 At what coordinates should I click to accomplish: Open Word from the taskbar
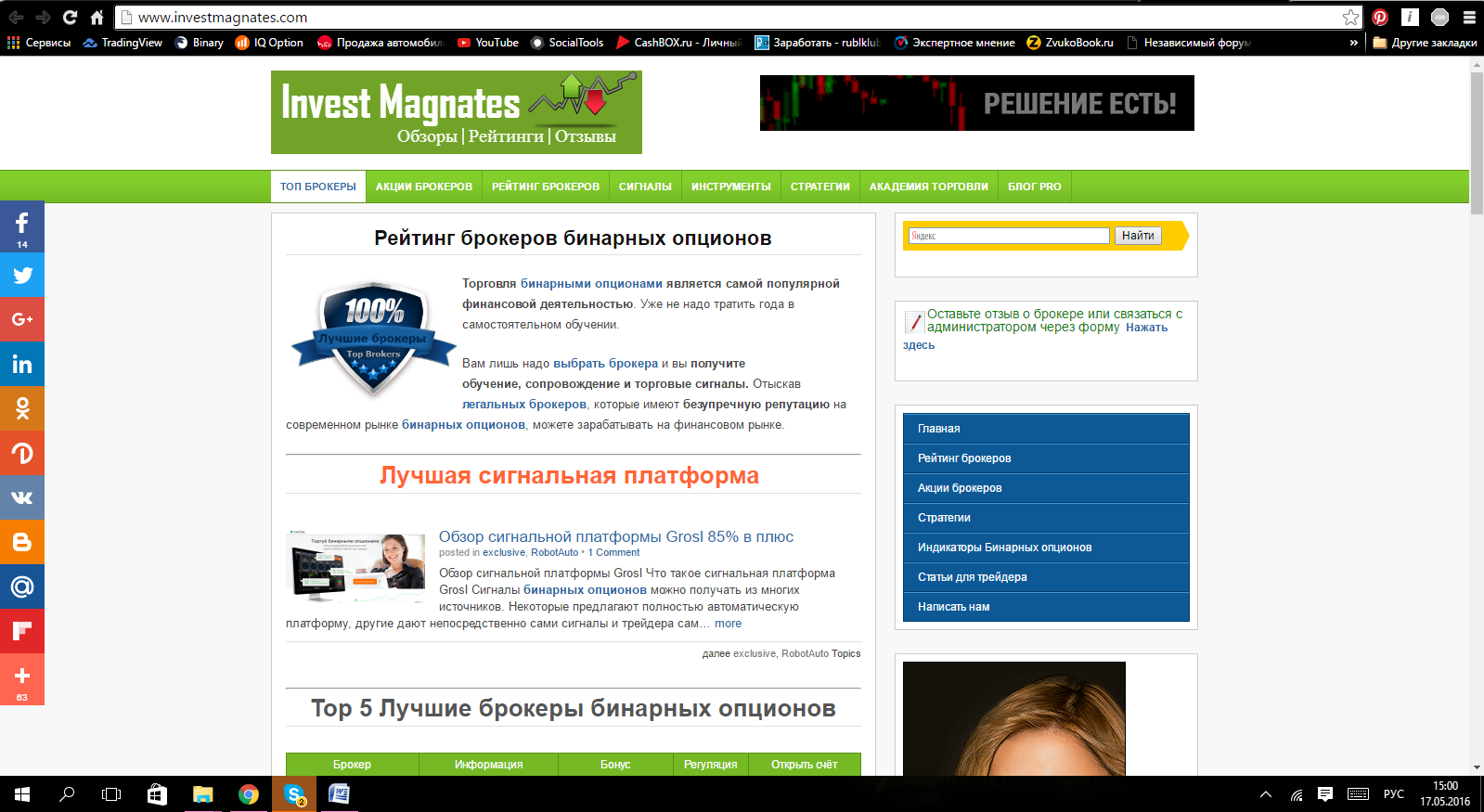pyautogui.click(x=340, y=794)
